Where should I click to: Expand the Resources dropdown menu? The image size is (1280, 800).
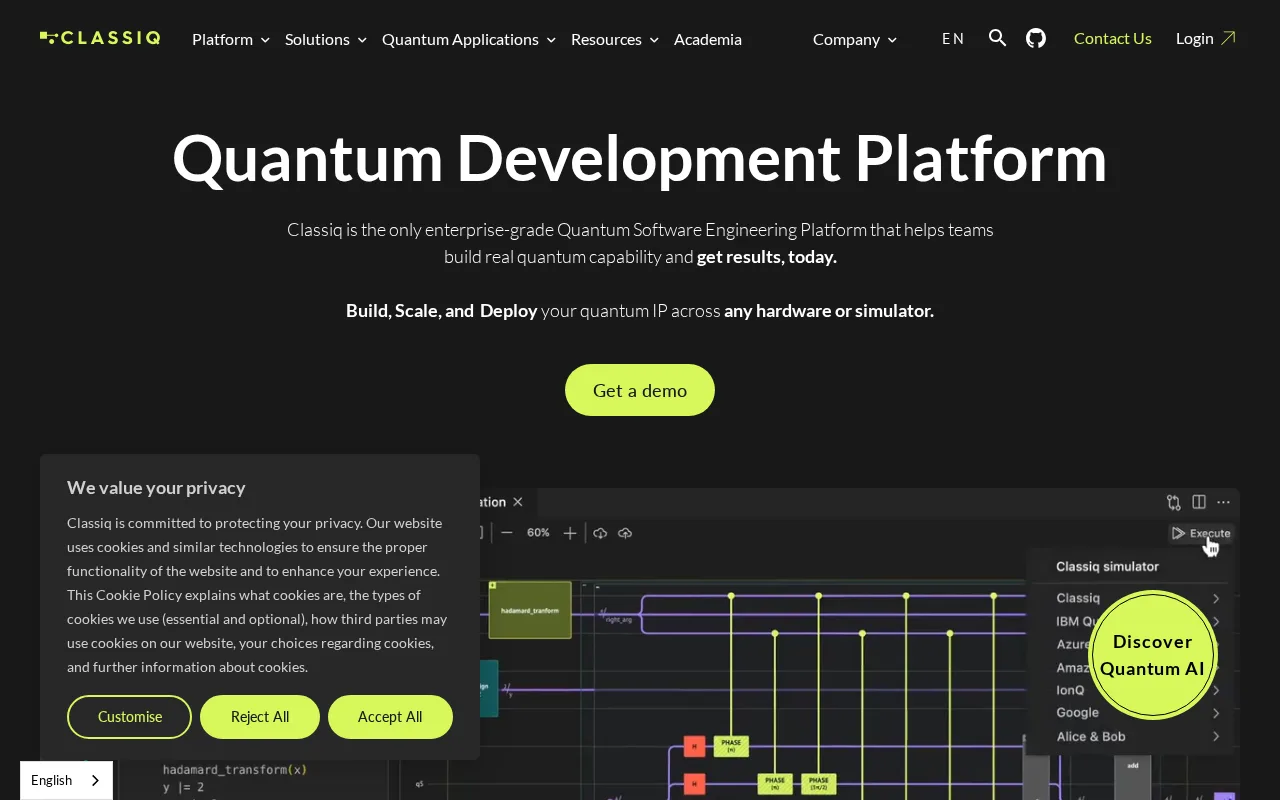[615, 39]
